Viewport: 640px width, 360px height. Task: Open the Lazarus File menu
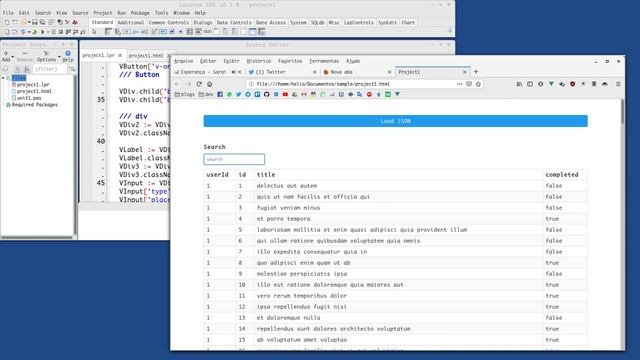8,13
